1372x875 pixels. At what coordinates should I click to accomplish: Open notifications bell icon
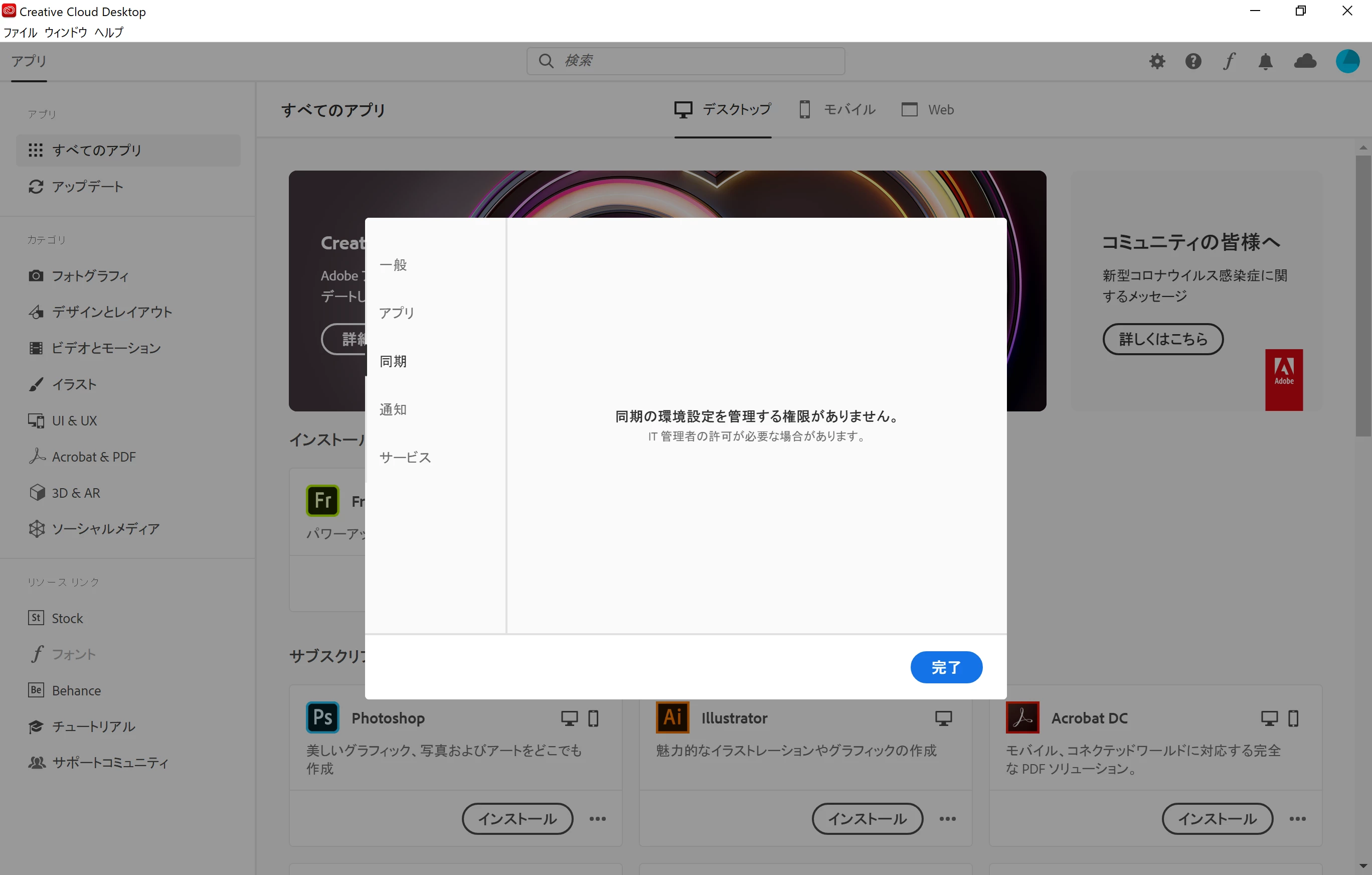(x=1266, y=61)
